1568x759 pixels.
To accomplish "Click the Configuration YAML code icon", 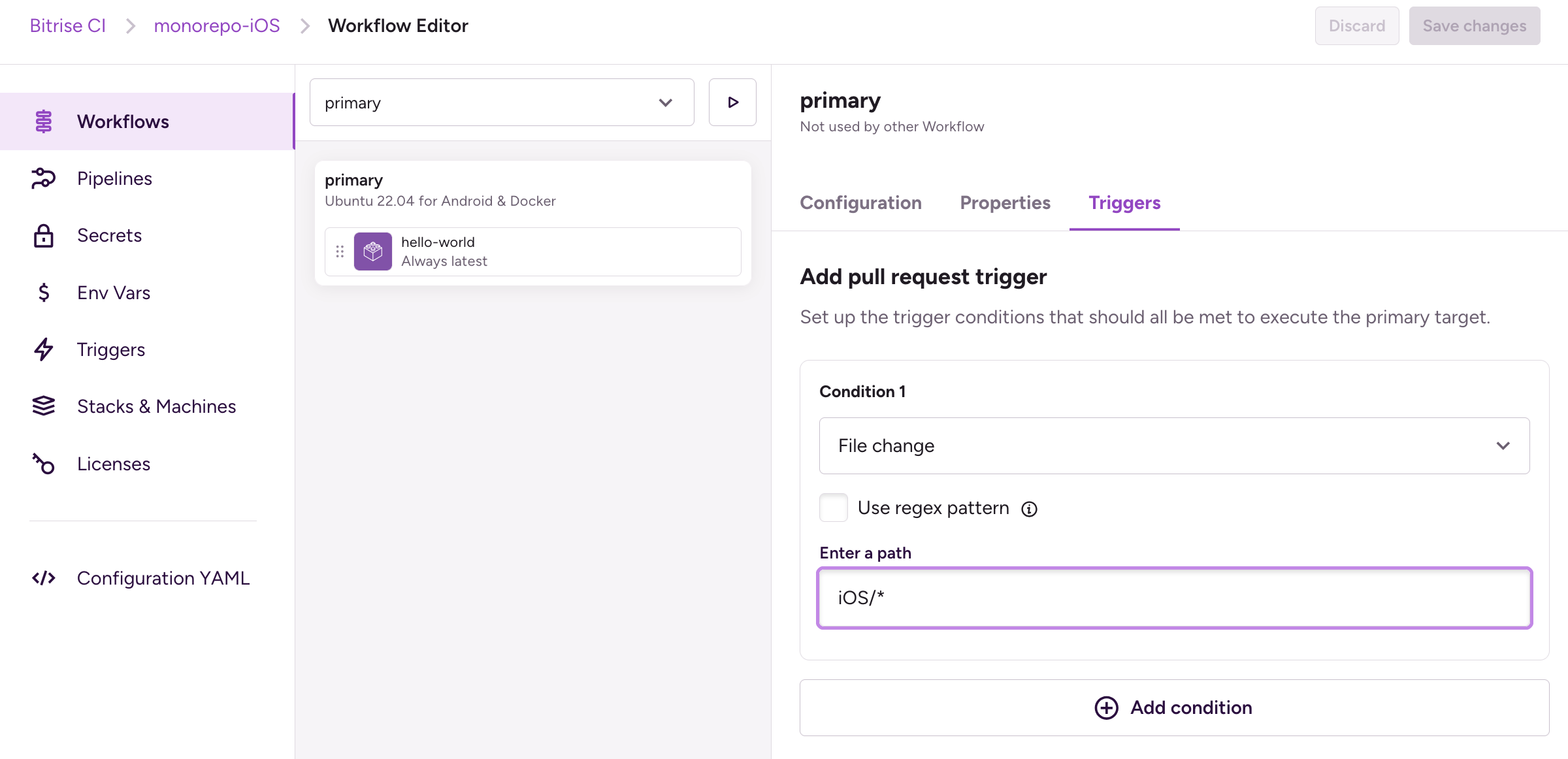I will pyautogui.click(x=44, y=578).
